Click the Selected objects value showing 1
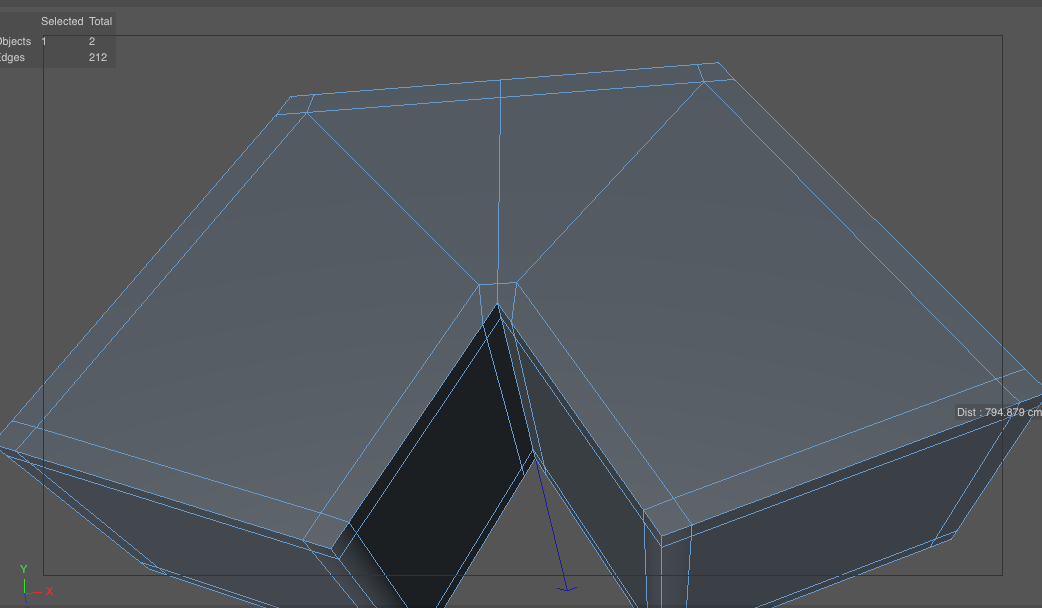 pyautogui.click(x=44, y=41)
